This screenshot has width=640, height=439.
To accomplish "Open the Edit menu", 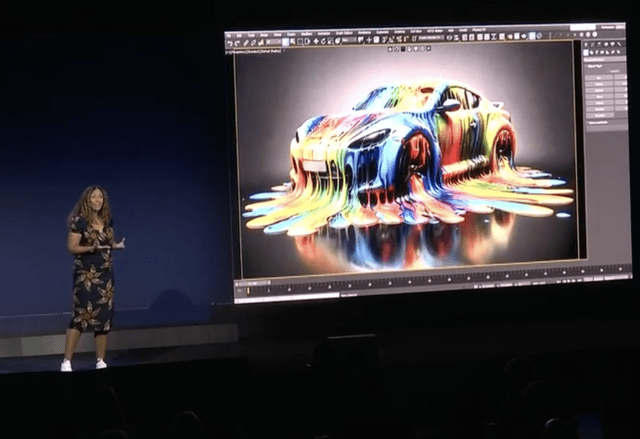I will pyautogui.click(x=239, y=35).
